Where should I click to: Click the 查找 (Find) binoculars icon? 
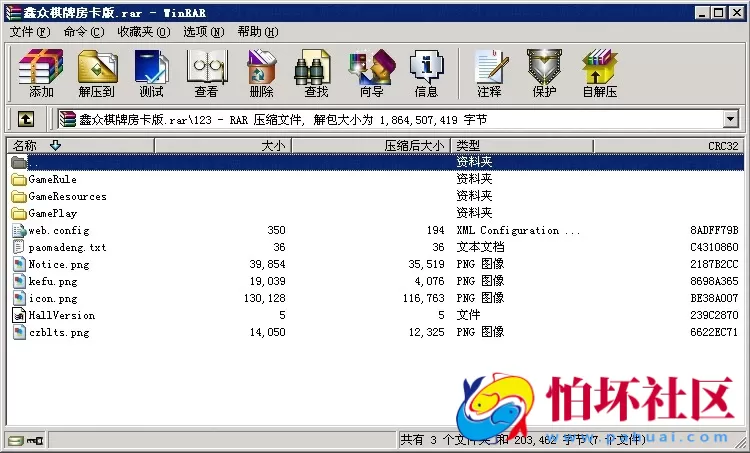coord(312,66)
